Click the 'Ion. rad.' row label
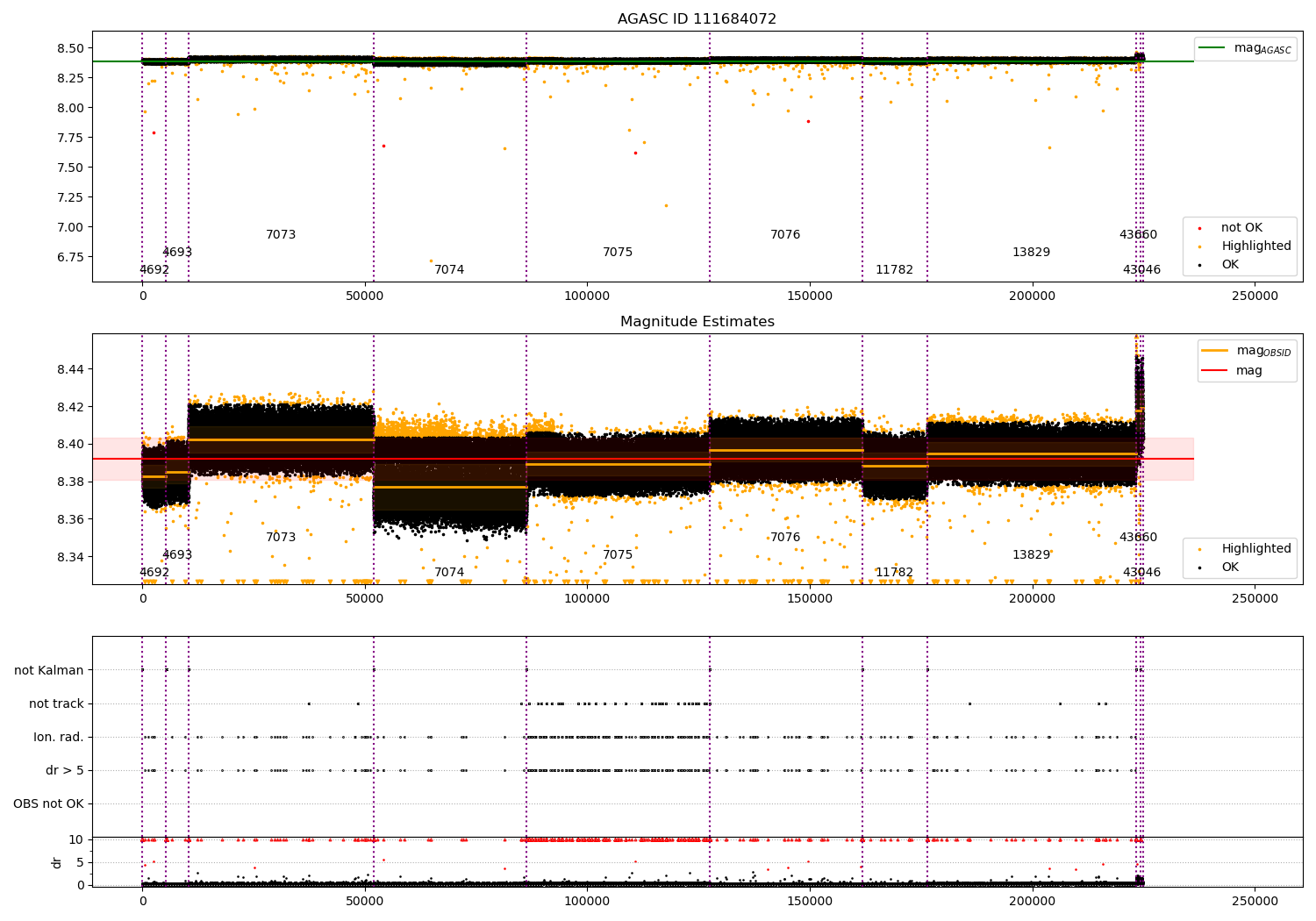The height and width of the screenshot is (921, 1316). 59,737
